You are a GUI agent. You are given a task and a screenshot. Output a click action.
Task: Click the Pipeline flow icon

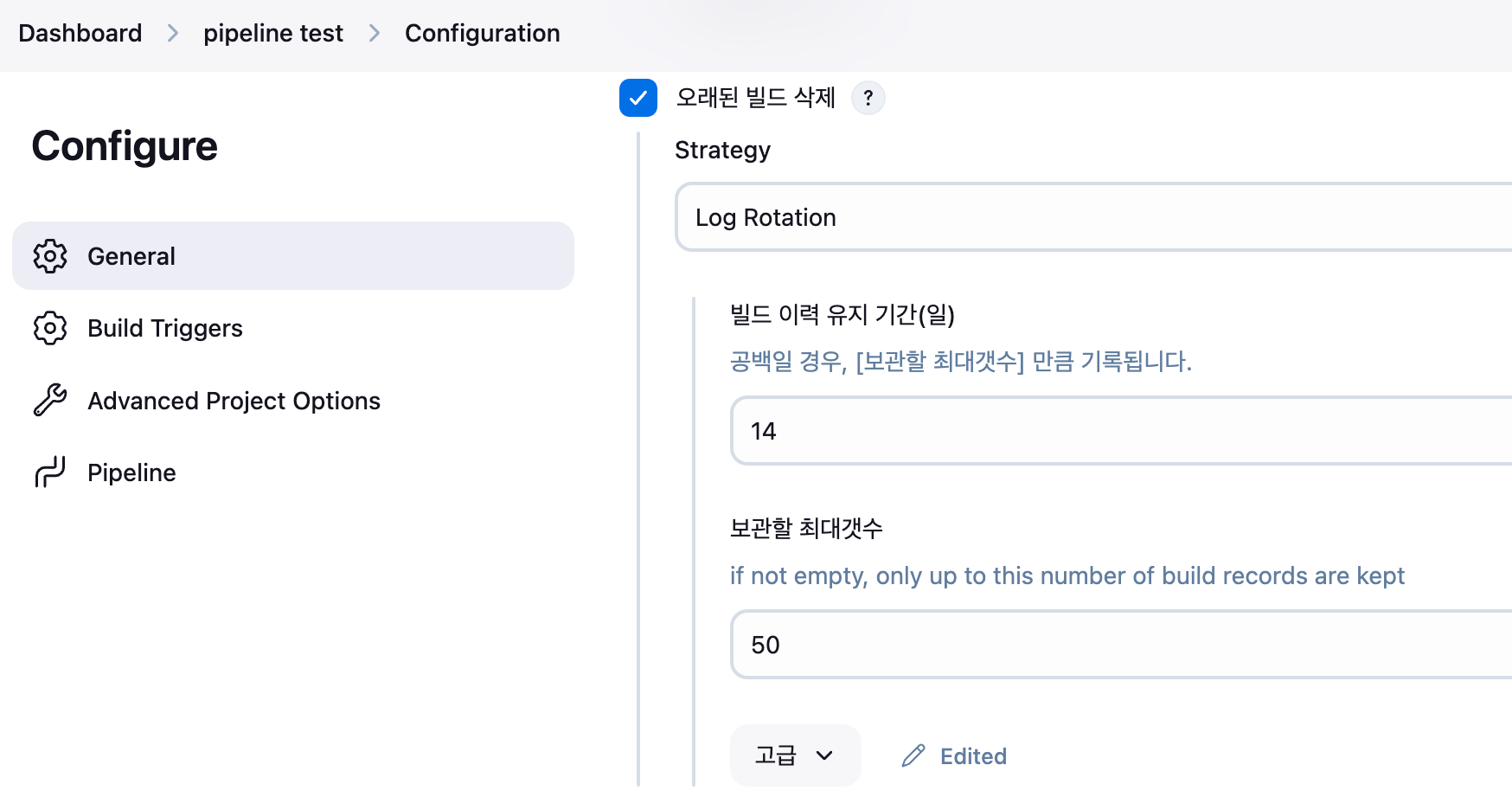(x=50, y=472)
